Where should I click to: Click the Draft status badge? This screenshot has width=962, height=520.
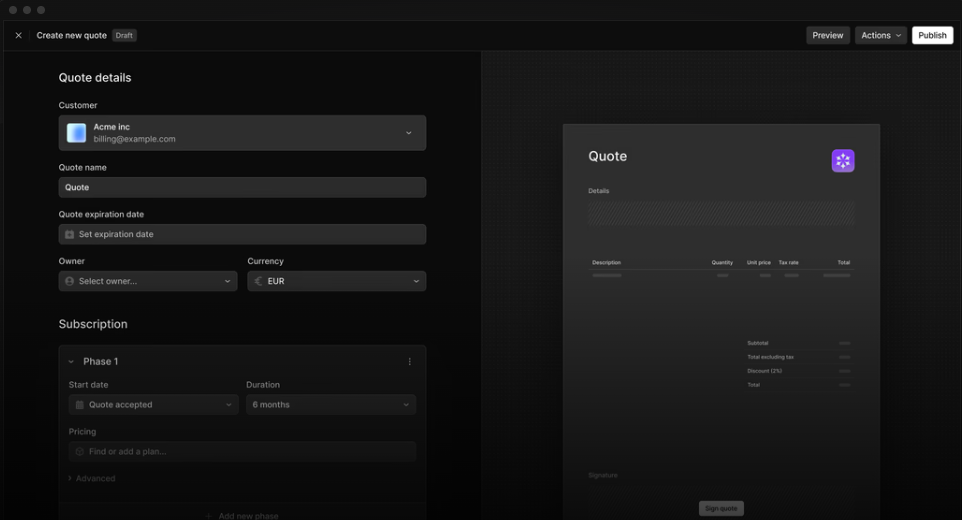[124, 36]
